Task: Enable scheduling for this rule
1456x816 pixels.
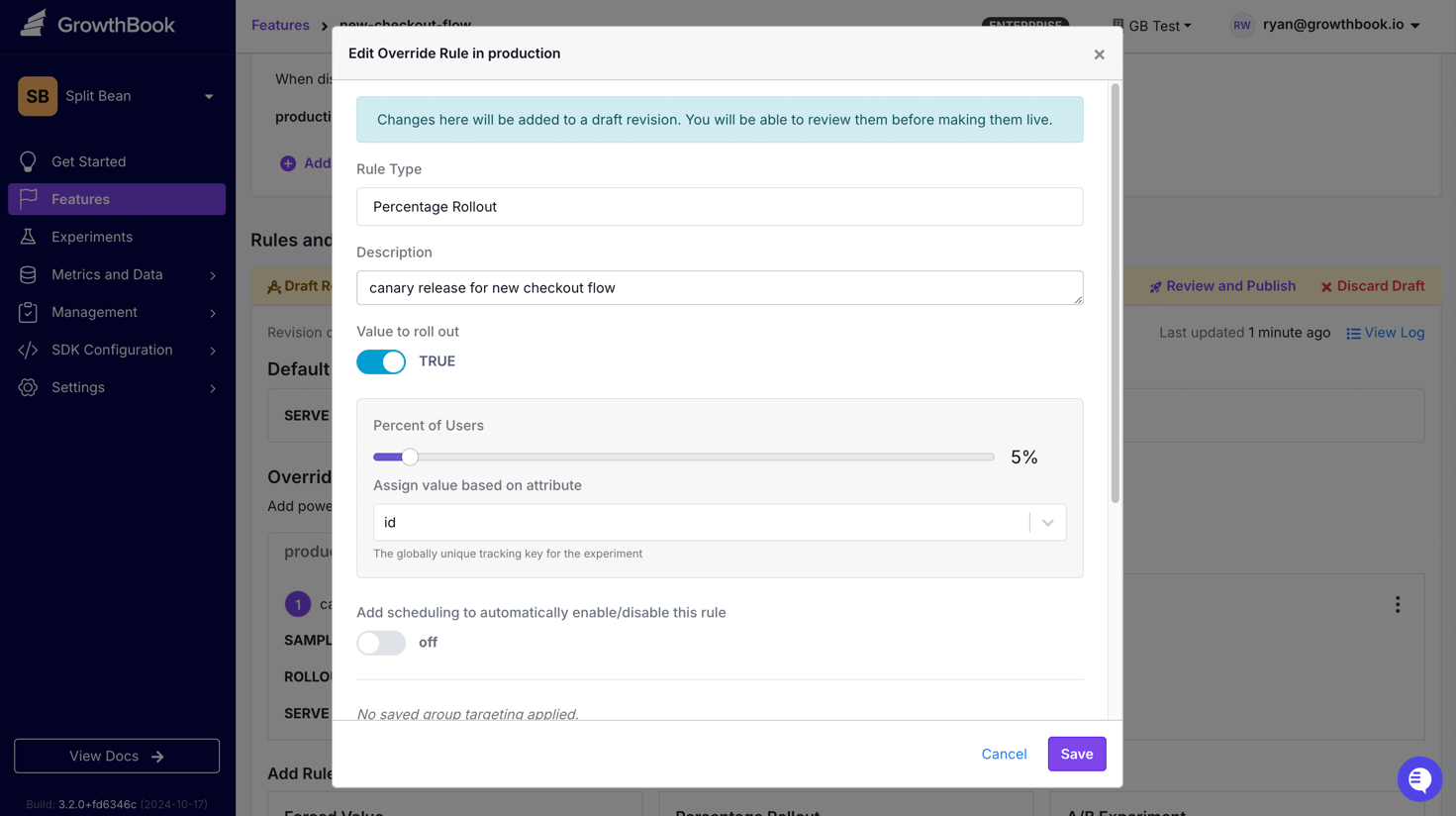Action: point(380,643)
